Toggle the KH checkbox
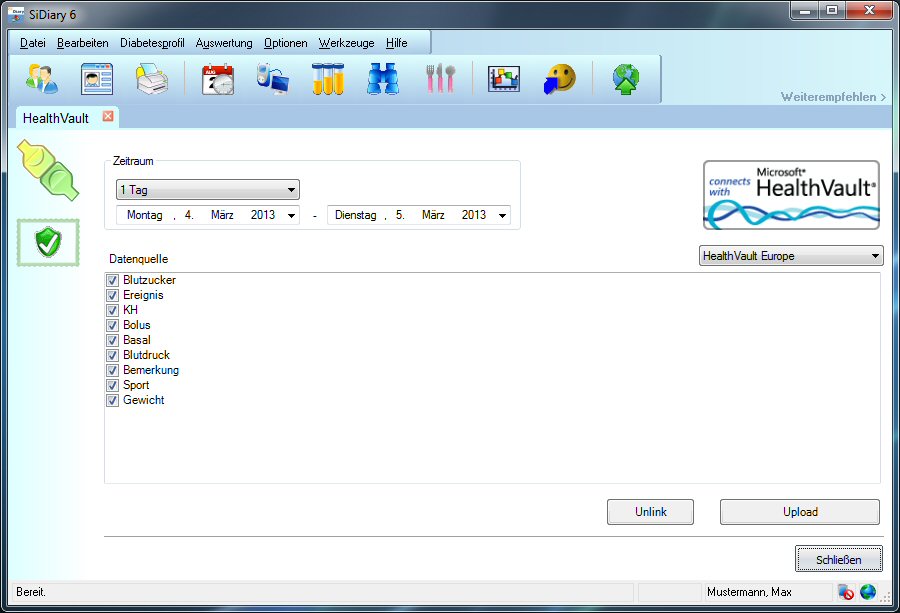The image size is (900, 613). point(112,311)
